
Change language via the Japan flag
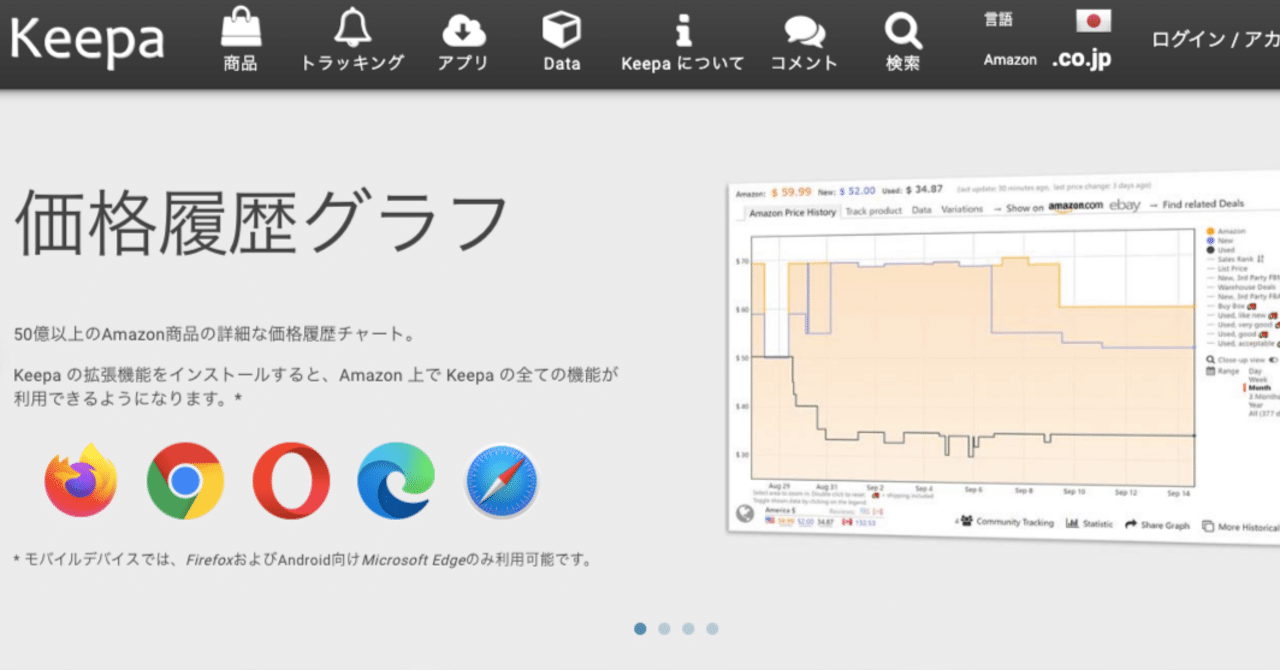1094,20
